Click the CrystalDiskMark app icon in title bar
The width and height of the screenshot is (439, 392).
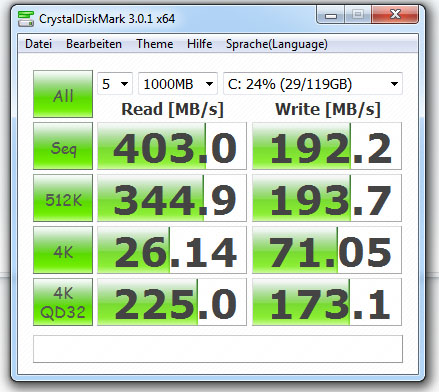(26, 19)
